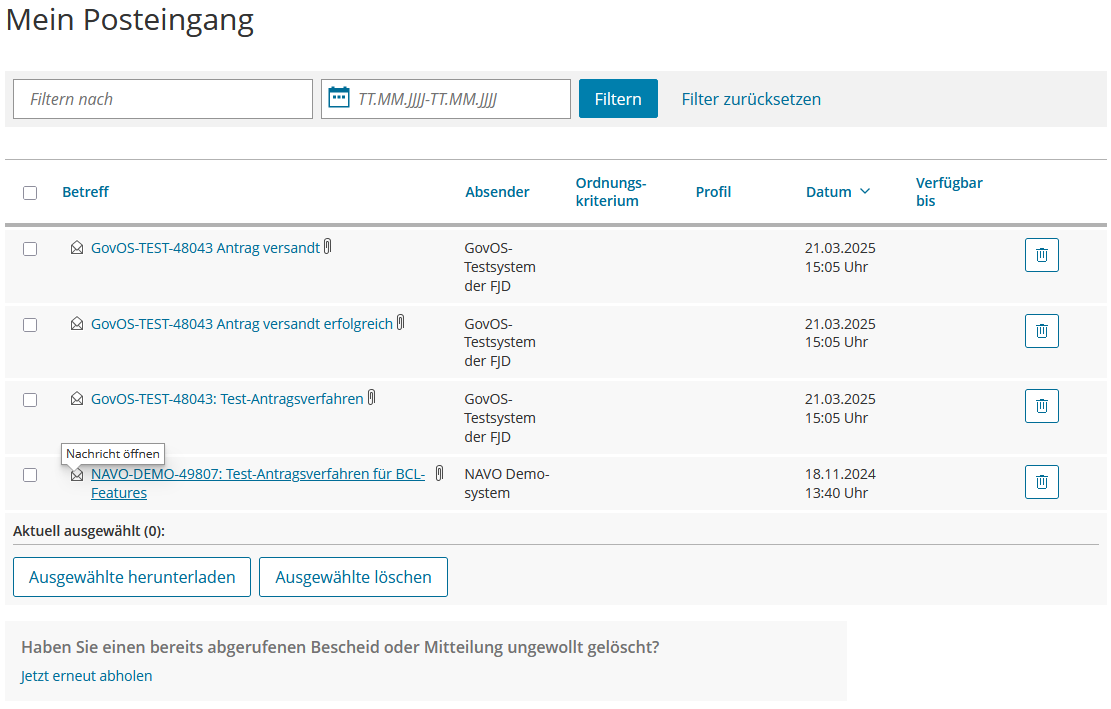The height and width of the screenshot is (709, 1111).
Task: Click the Profil column header
Action: (713, 192)
